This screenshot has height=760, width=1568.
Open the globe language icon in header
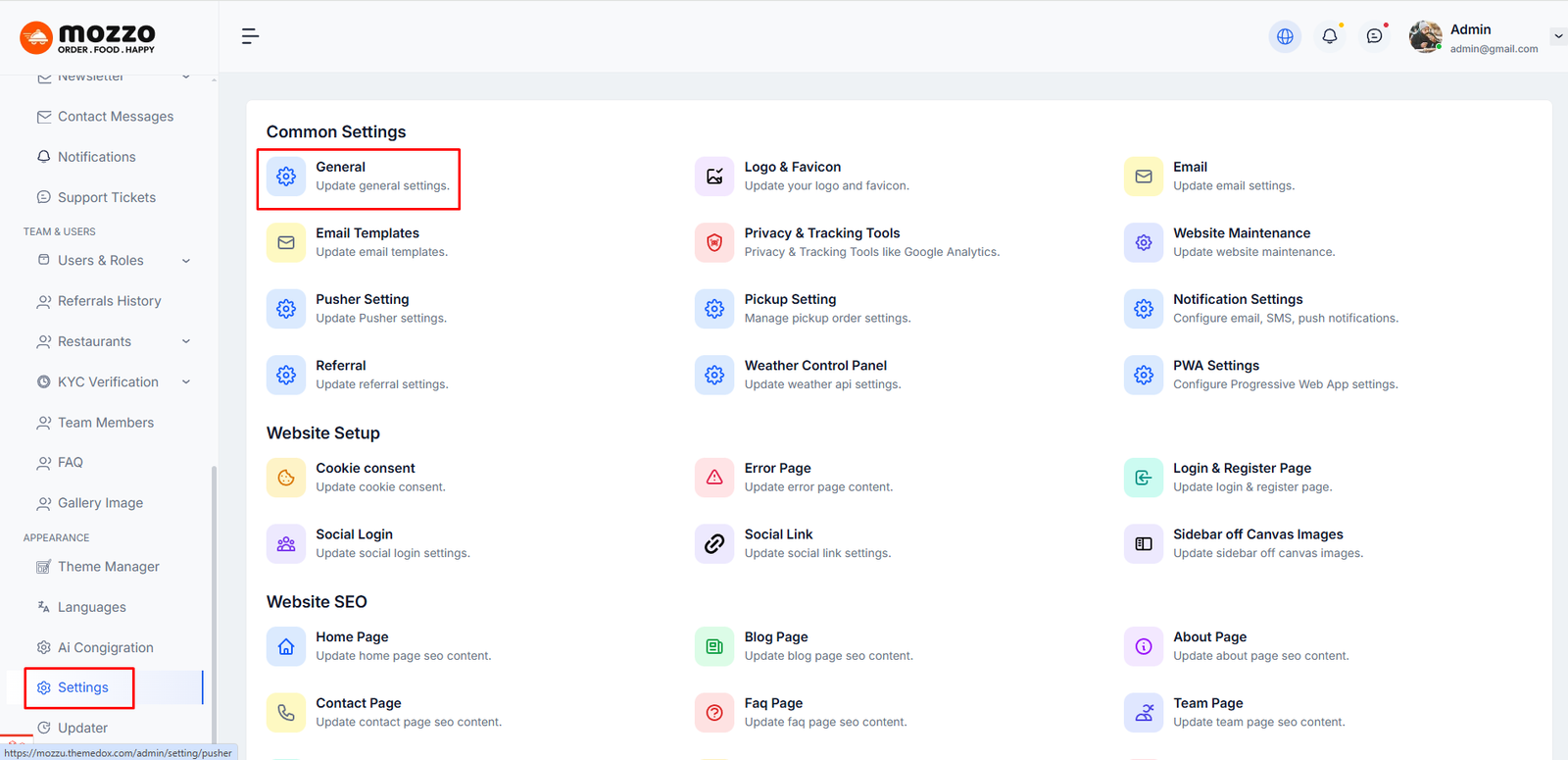(1285, 36)
